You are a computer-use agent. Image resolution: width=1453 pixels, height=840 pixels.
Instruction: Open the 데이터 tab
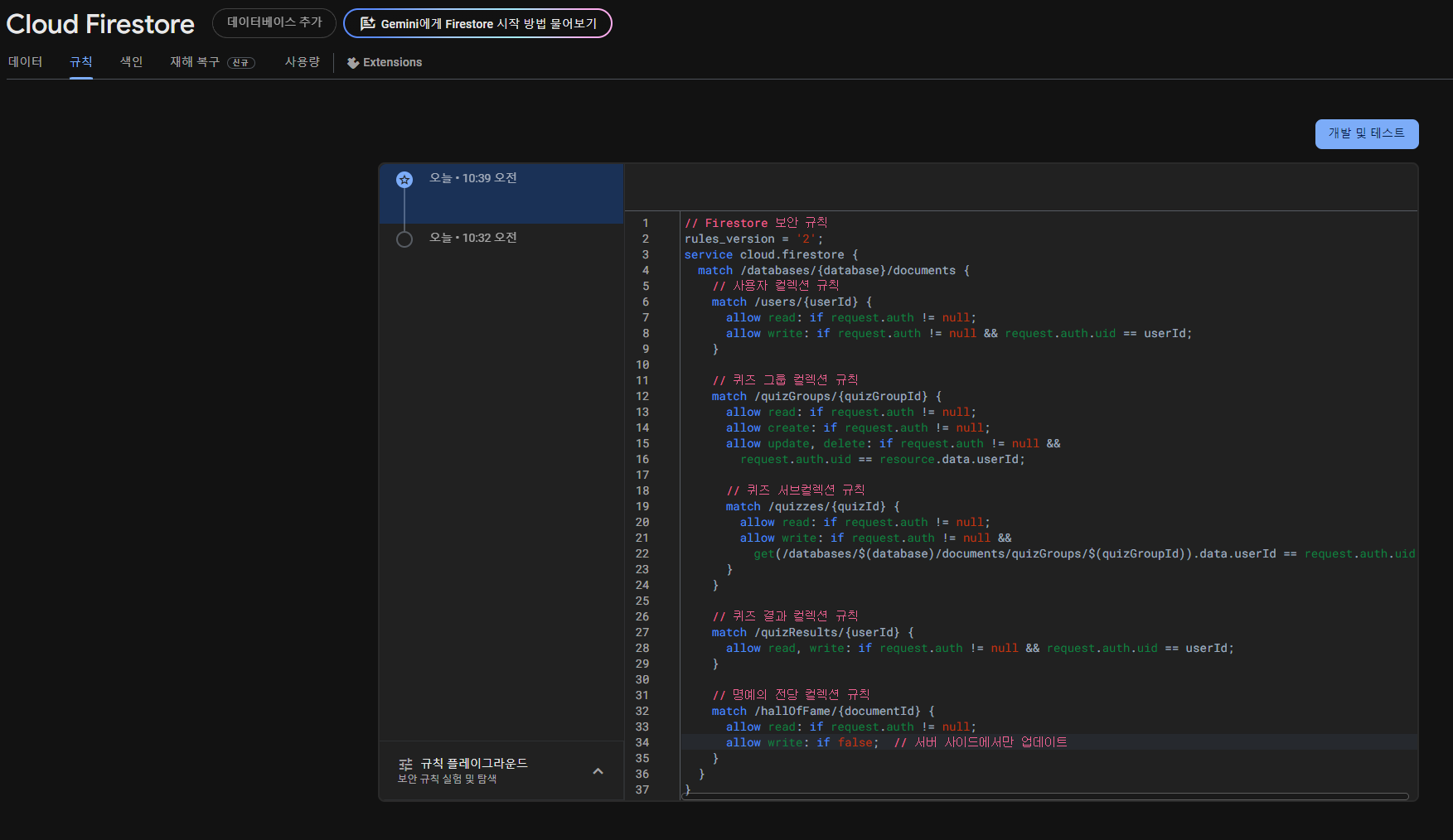tap(26, 62)
